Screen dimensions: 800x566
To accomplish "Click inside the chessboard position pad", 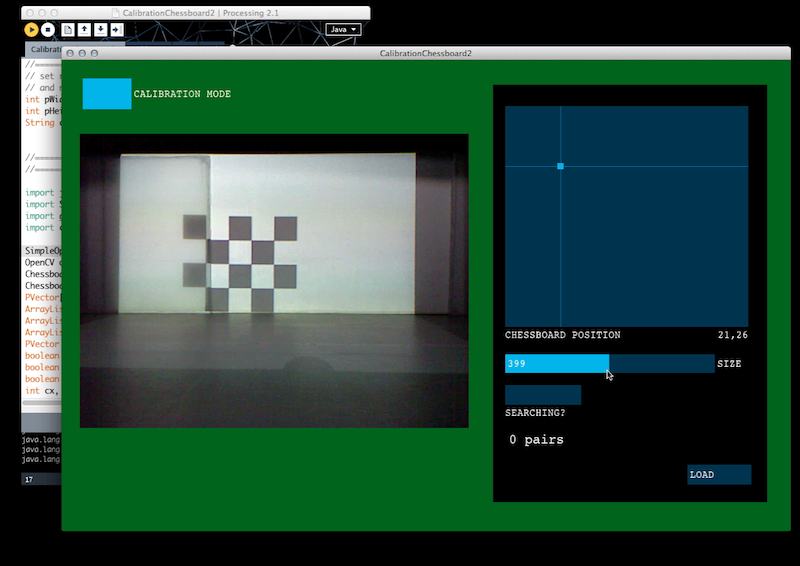I will (627, 216).
